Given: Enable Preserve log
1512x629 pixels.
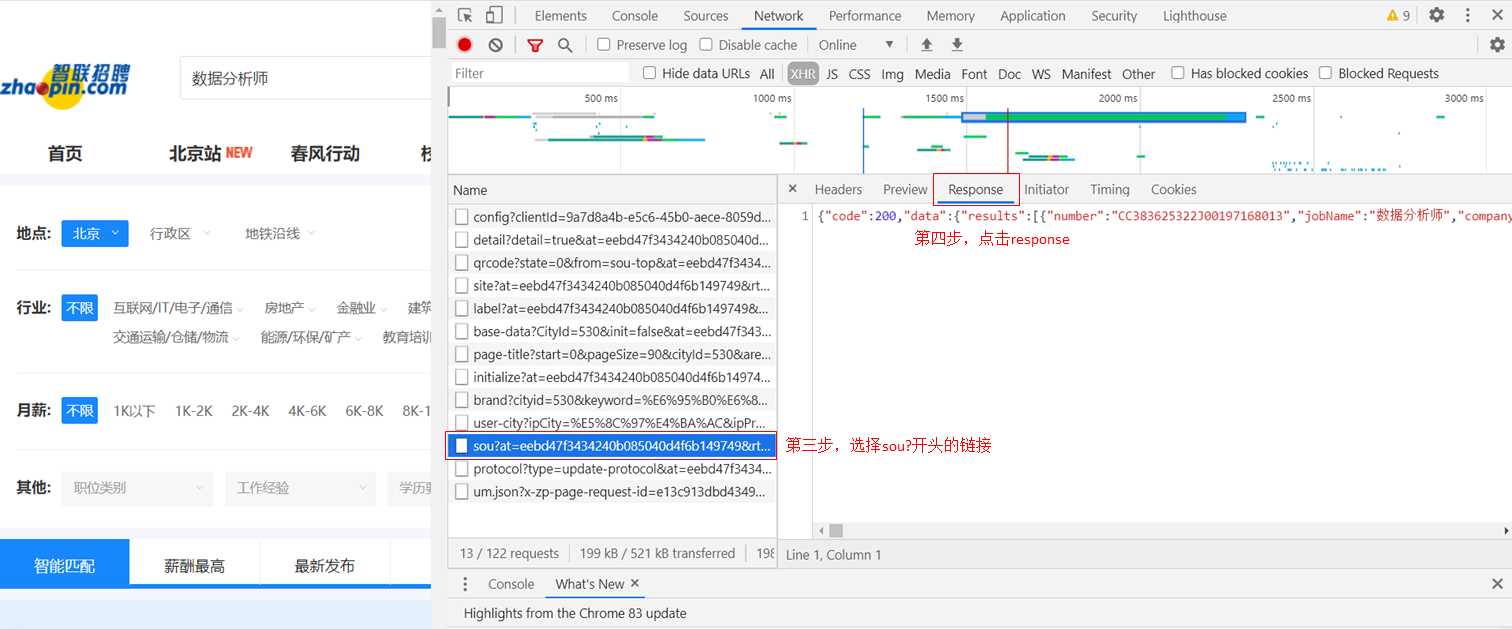Looking at the screenshot, I should point(602,44).
